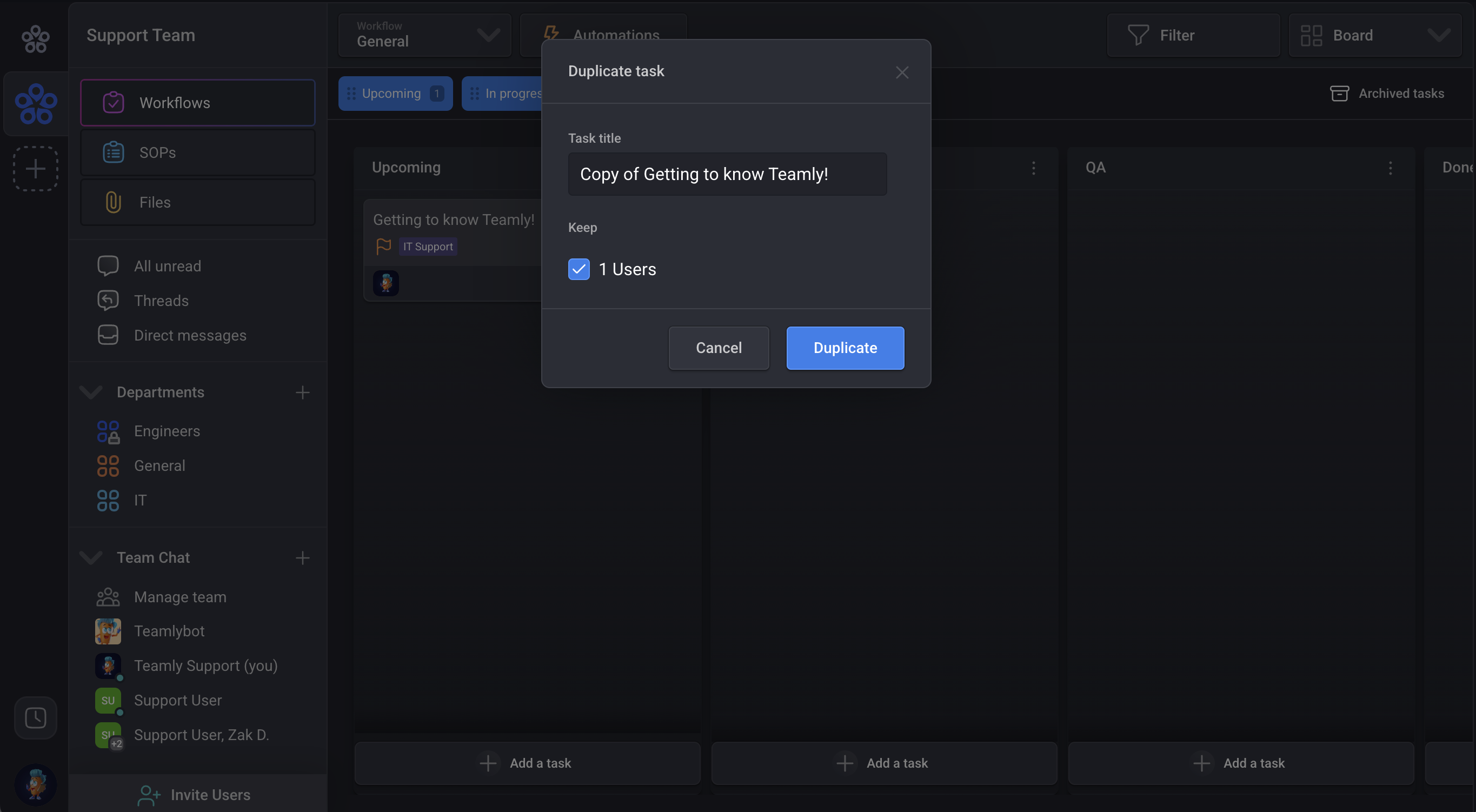
Task: Collapse the Departments section
Action: 90,392
